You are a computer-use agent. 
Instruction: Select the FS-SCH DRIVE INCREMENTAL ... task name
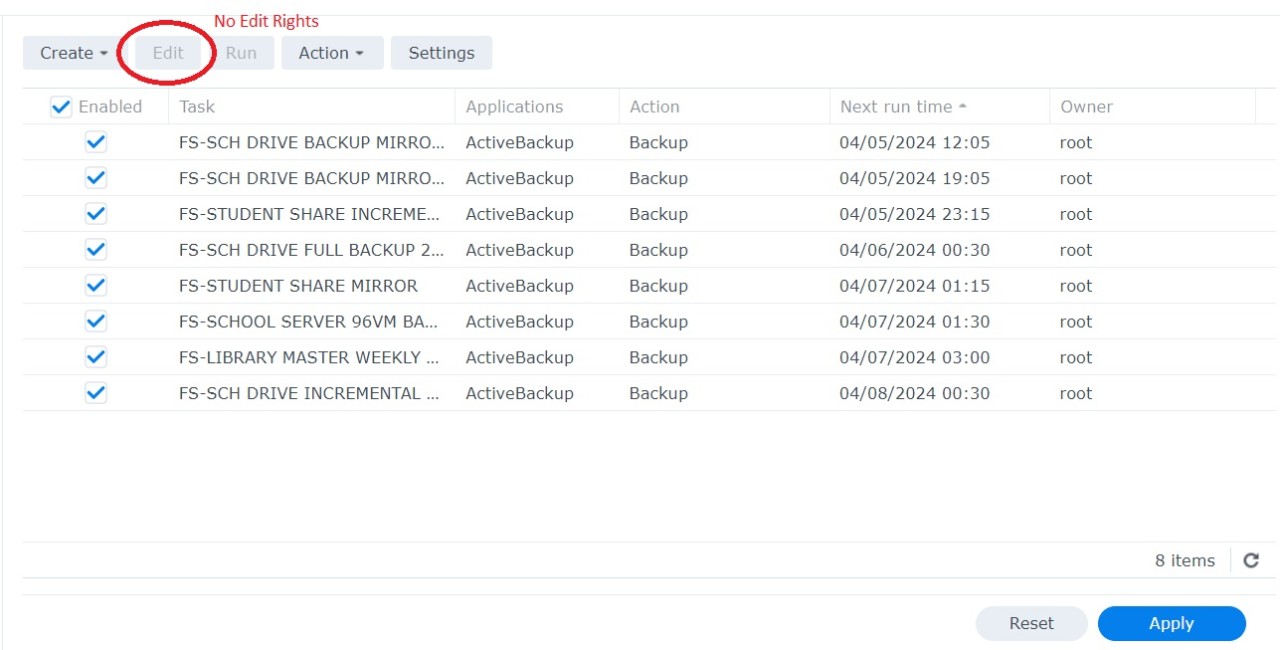(309, 393)
